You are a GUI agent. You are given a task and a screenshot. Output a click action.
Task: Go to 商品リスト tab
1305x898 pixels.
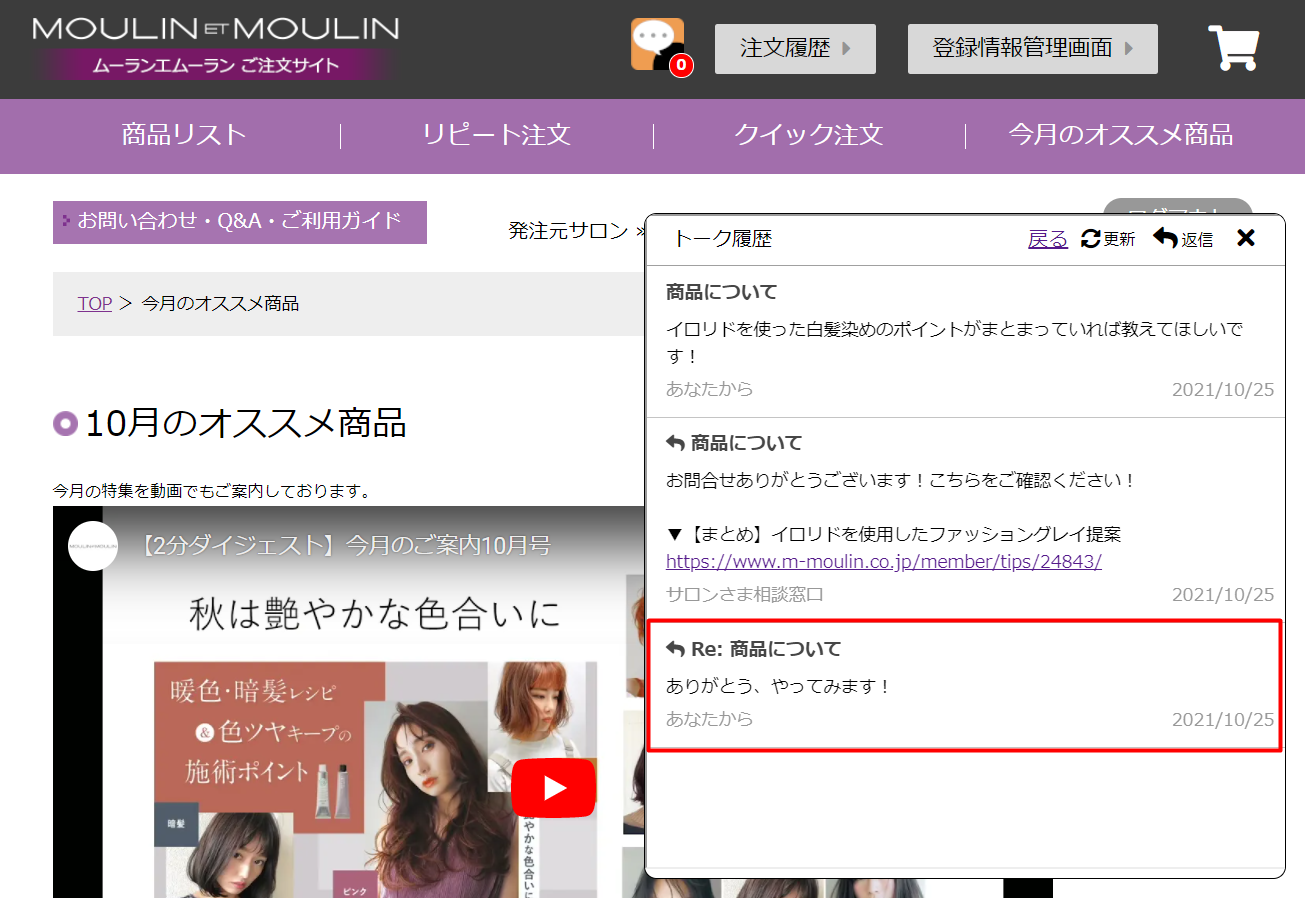point(184,135)
